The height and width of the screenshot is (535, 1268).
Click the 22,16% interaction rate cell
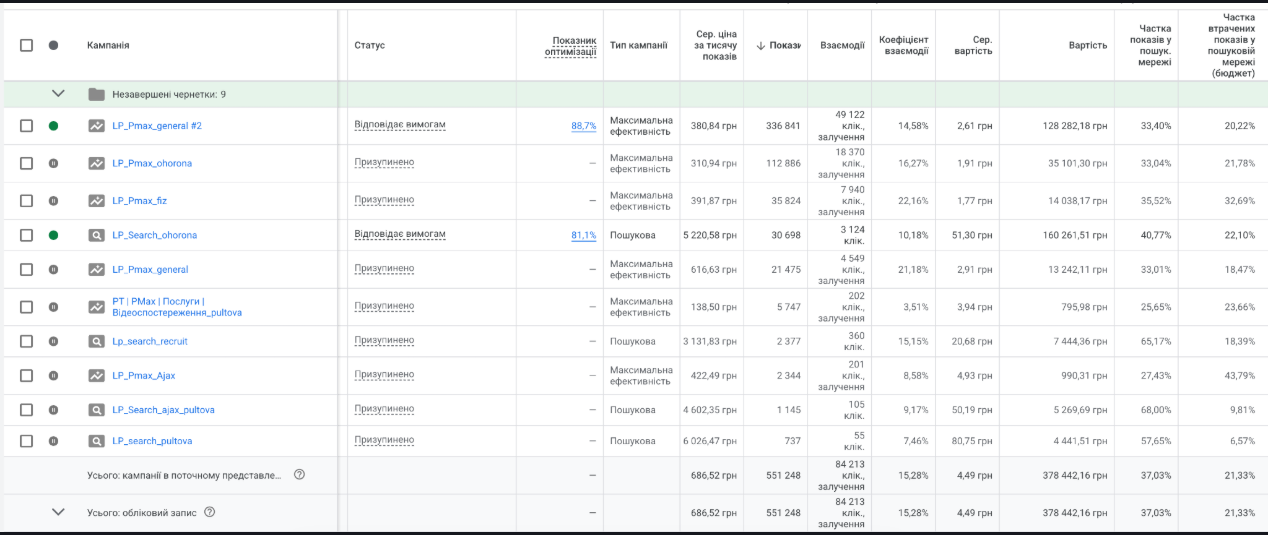913,201
